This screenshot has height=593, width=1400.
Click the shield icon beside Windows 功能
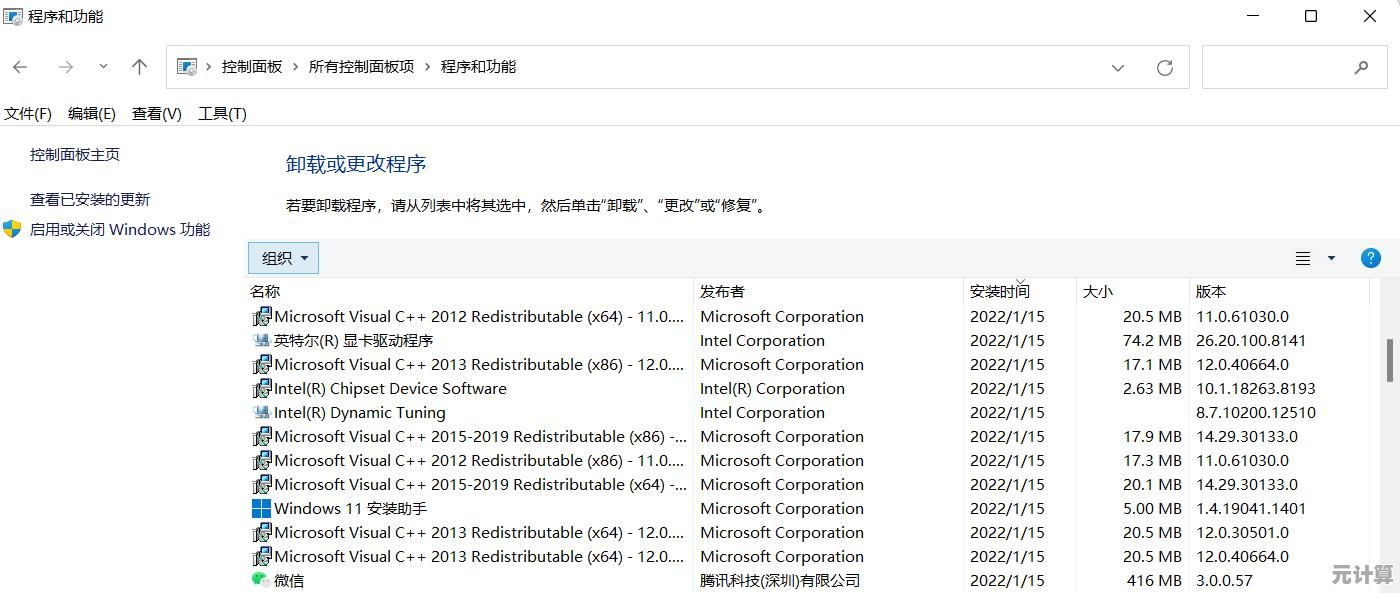[x=12, y=229]
